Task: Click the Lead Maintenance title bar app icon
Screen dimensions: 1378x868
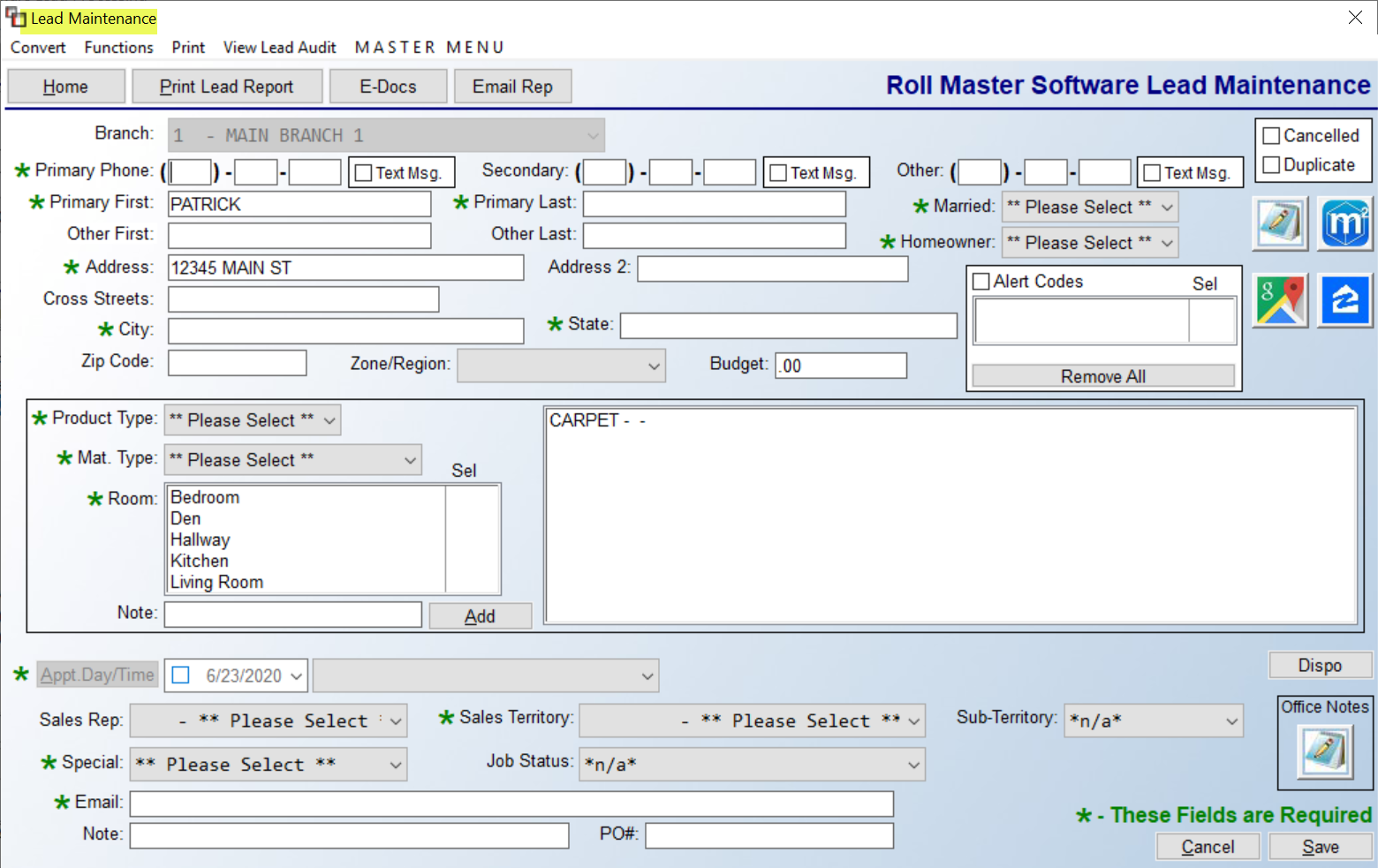Action: pos(16,18)
